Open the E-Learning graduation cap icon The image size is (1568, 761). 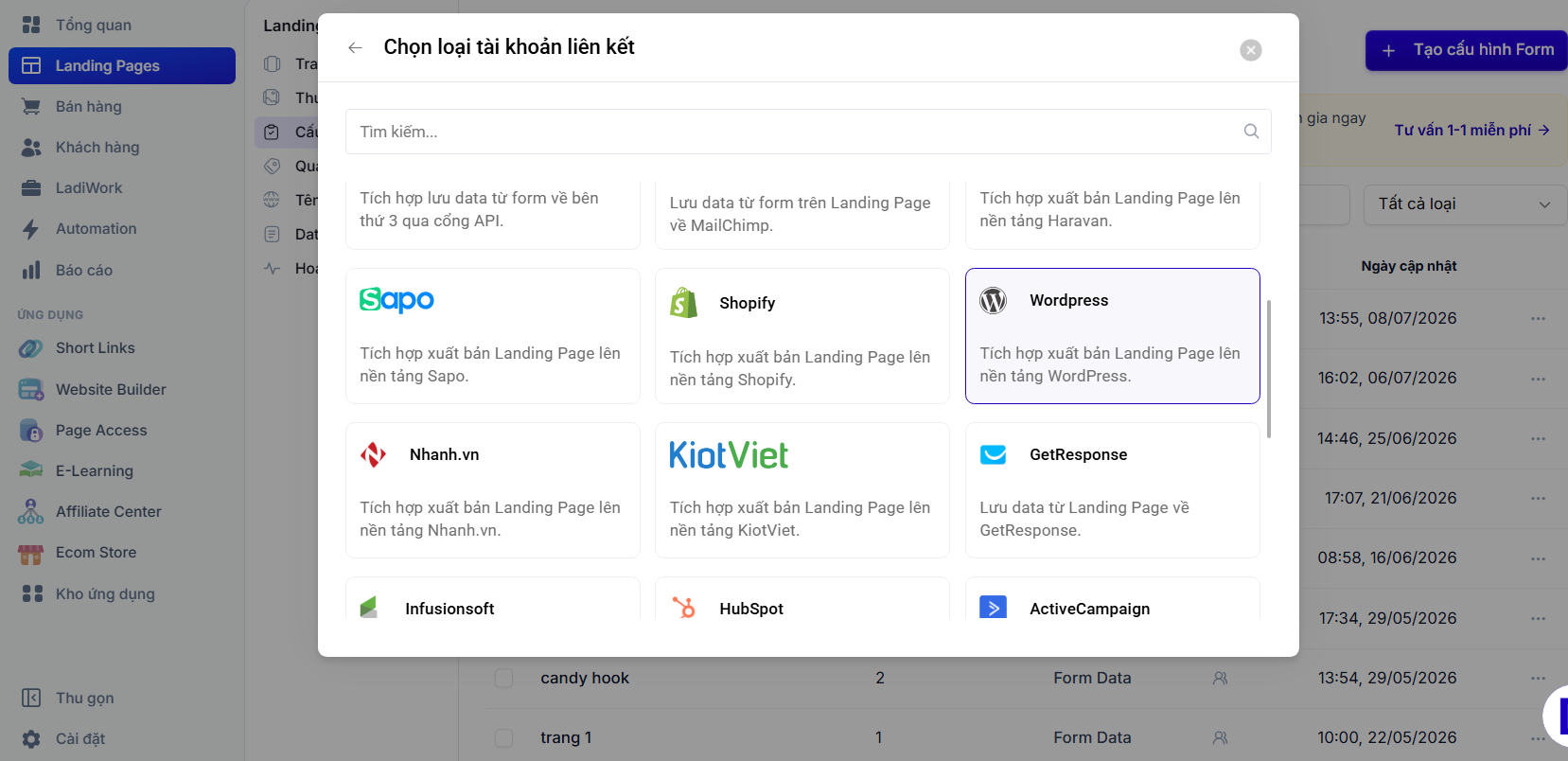click(31, 470)
